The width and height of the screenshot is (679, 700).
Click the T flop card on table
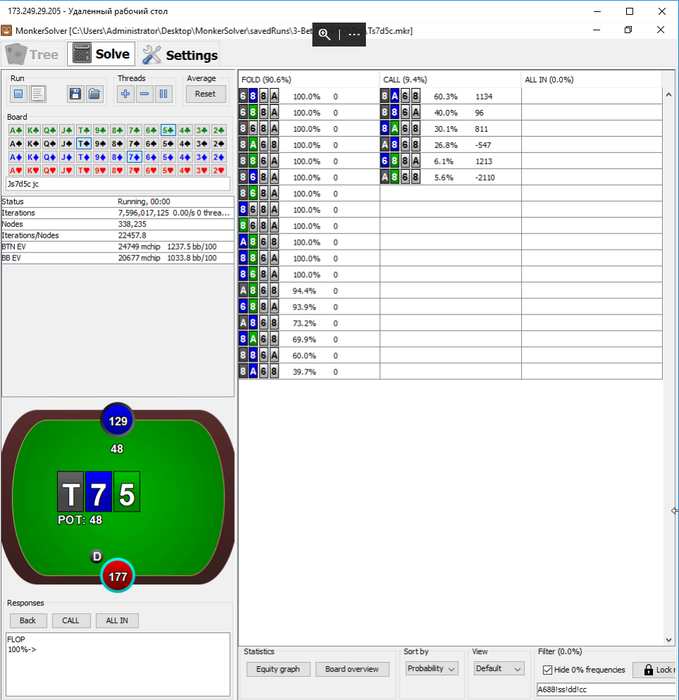coord(71,492)
